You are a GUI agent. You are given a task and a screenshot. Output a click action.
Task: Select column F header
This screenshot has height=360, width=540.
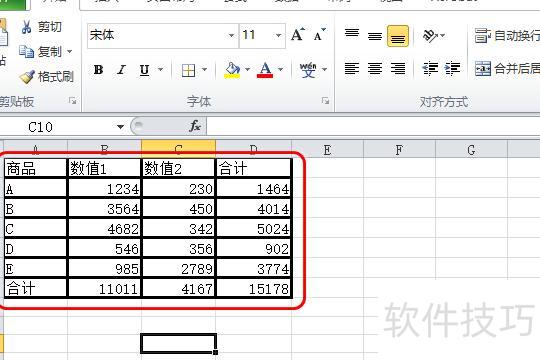click(399, 150)
